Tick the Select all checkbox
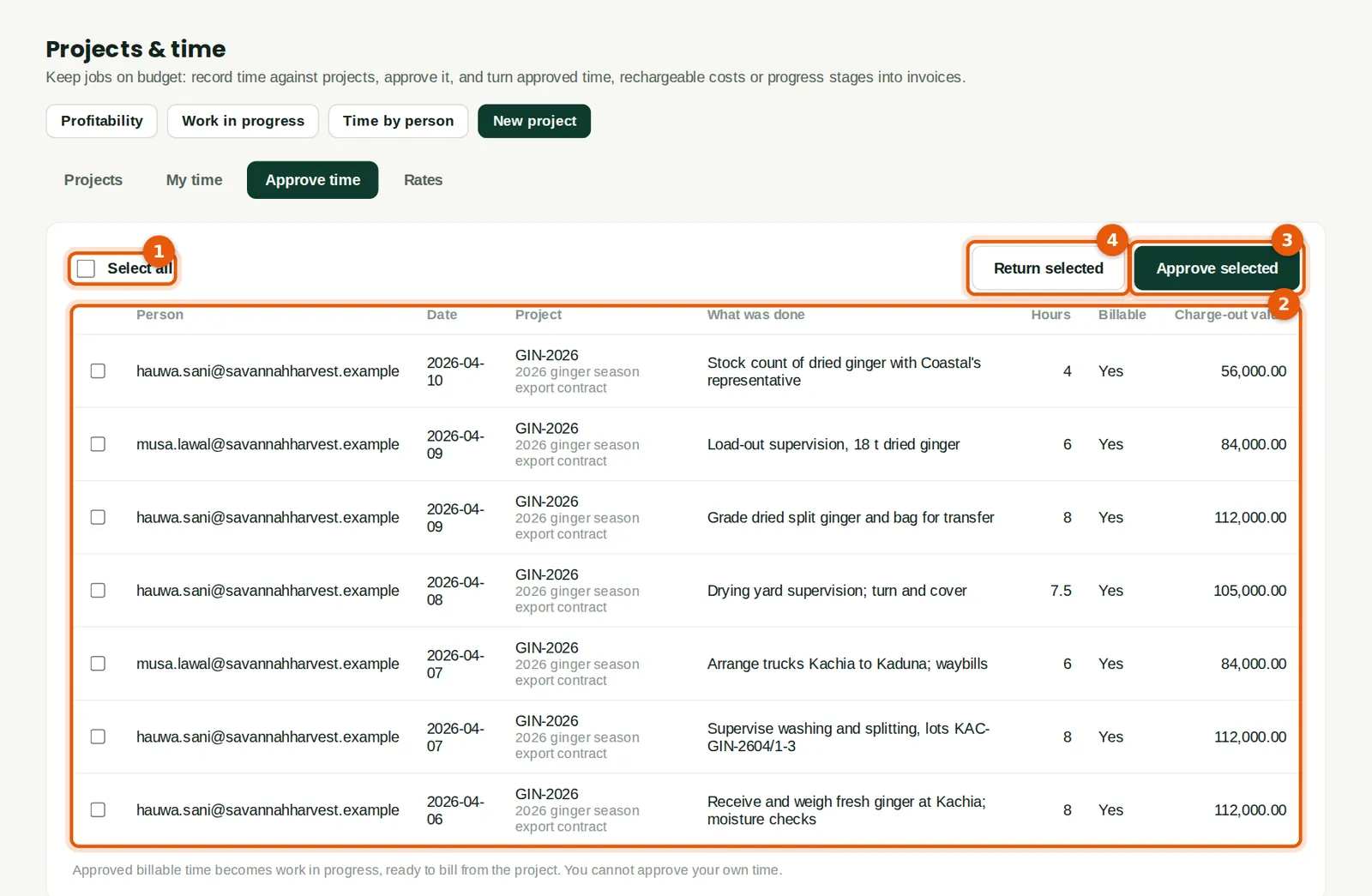This screenshot has width=1372, height=896. [x=86, y=268]
